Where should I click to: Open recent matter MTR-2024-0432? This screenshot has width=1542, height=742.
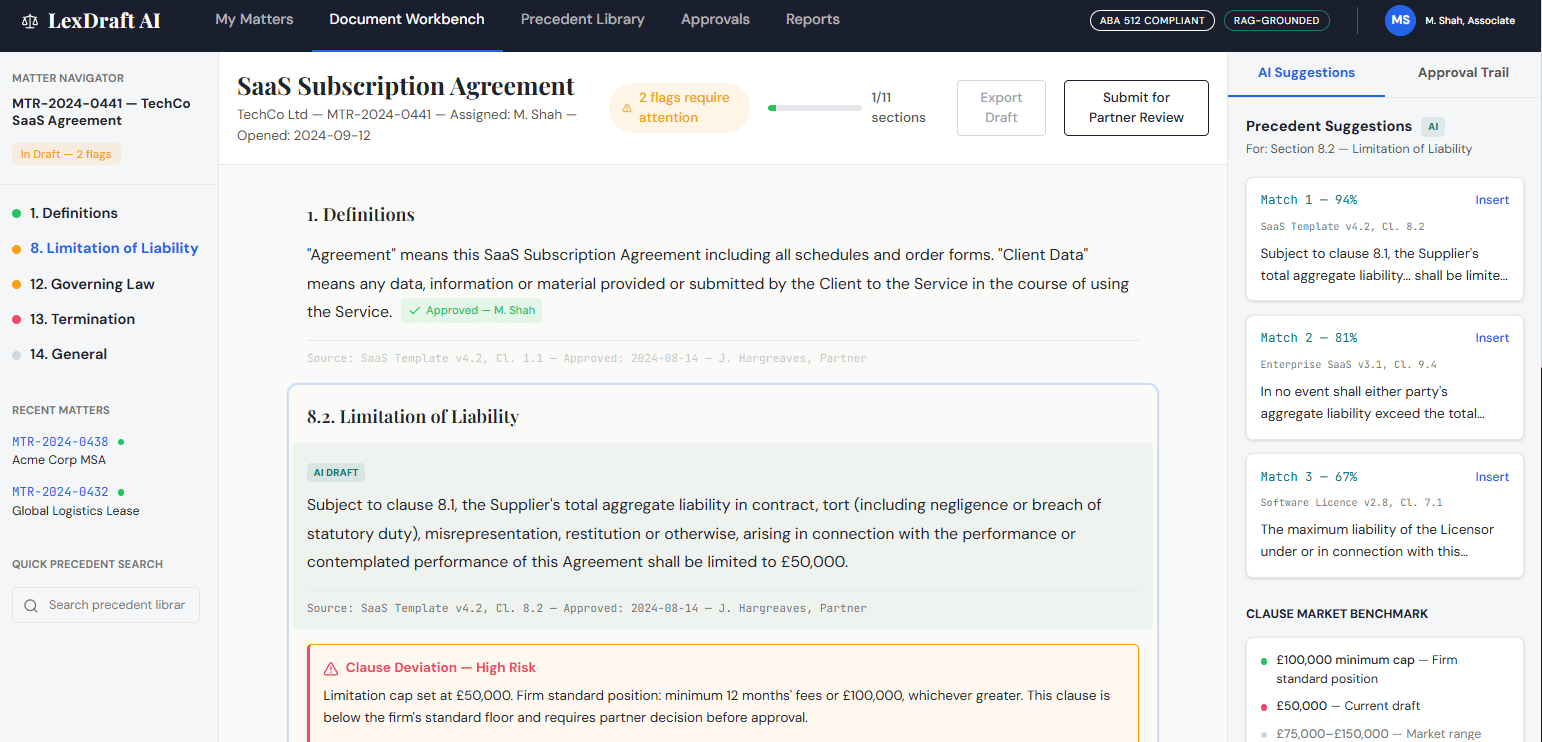(x=60, y=491)
